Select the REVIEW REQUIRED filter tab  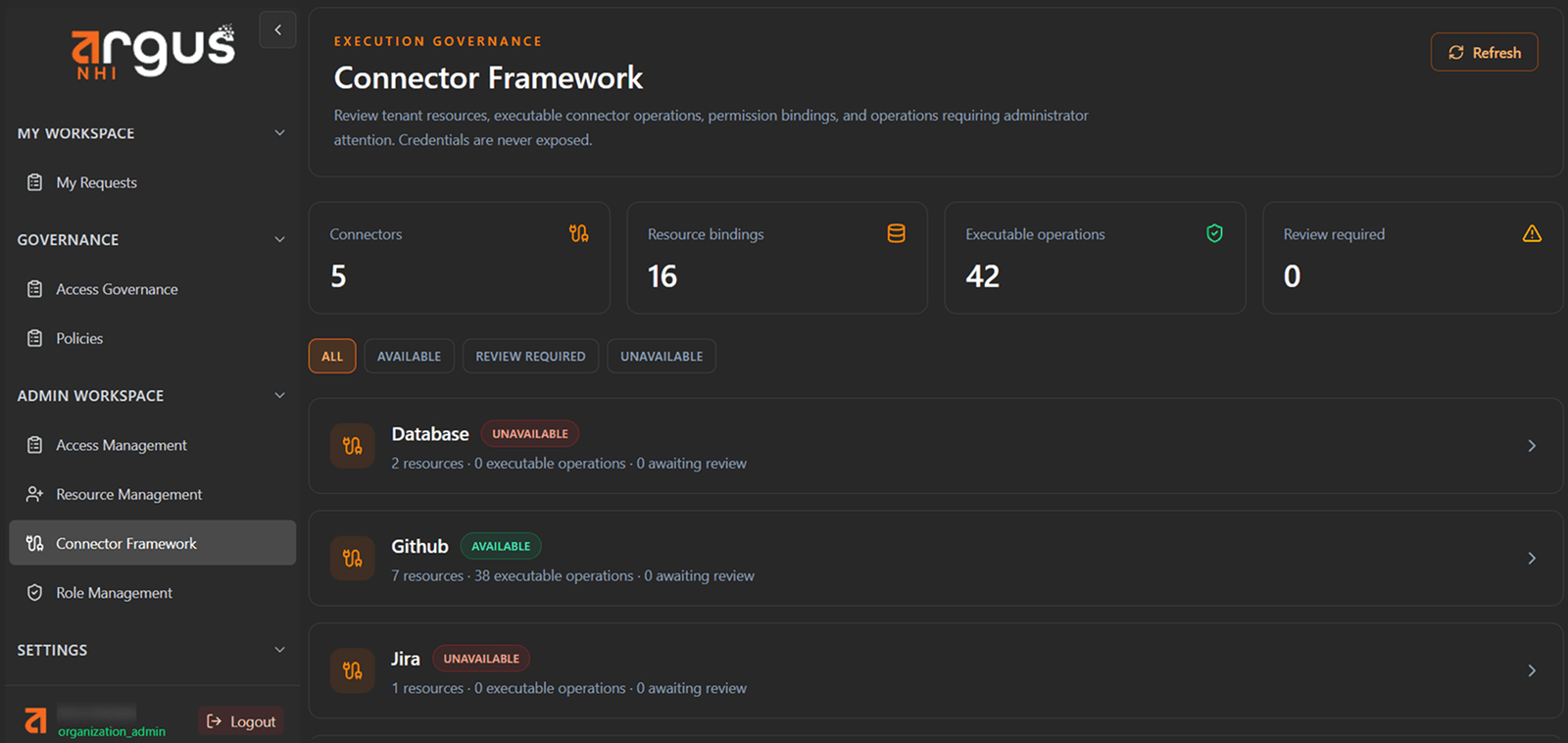pyautogui.click(x=530, y=356)
